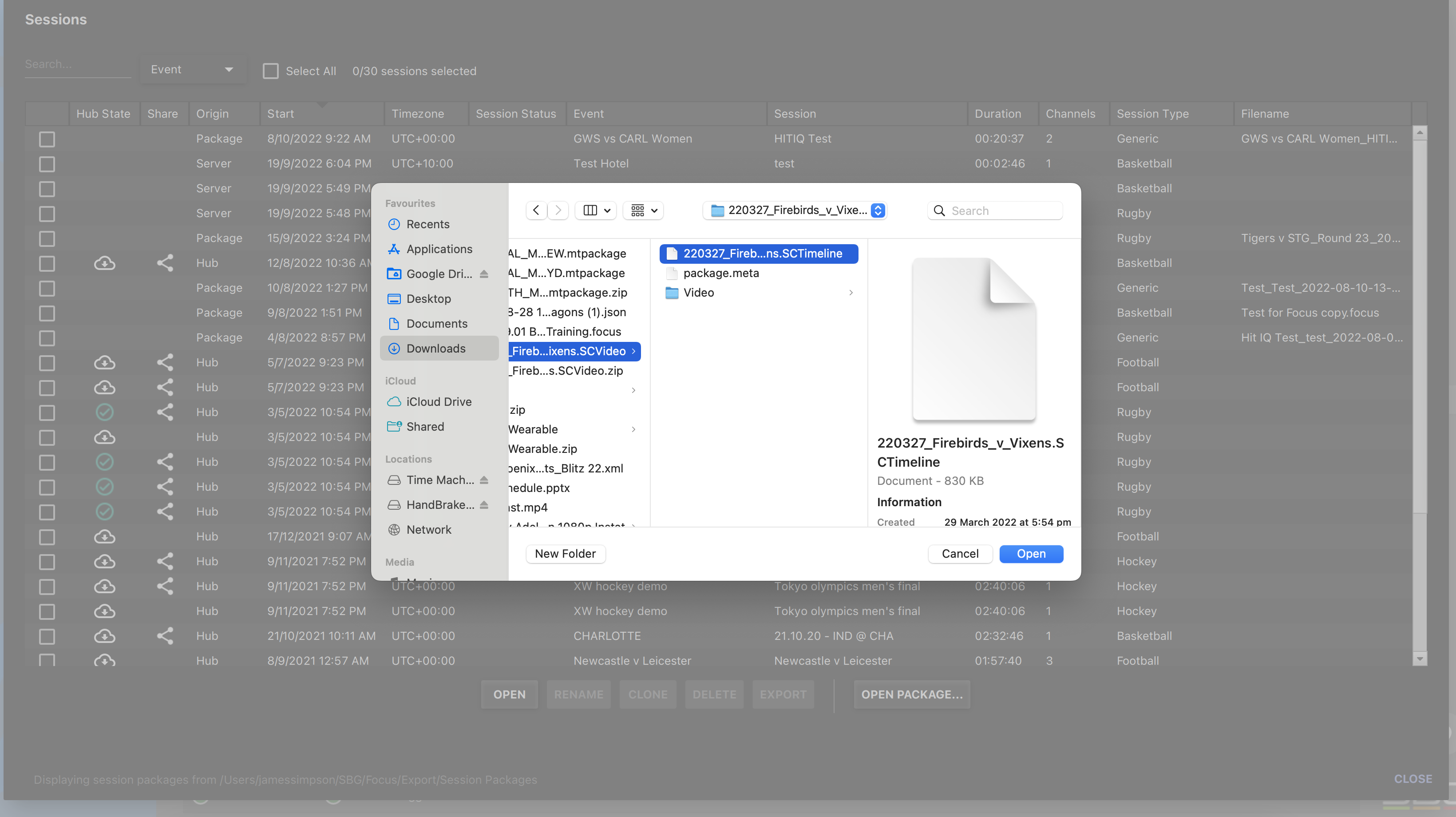This screenshot has height=817, width=1456.
Task: Click the sessions table vertical scrollbar
Action: 1419,396
